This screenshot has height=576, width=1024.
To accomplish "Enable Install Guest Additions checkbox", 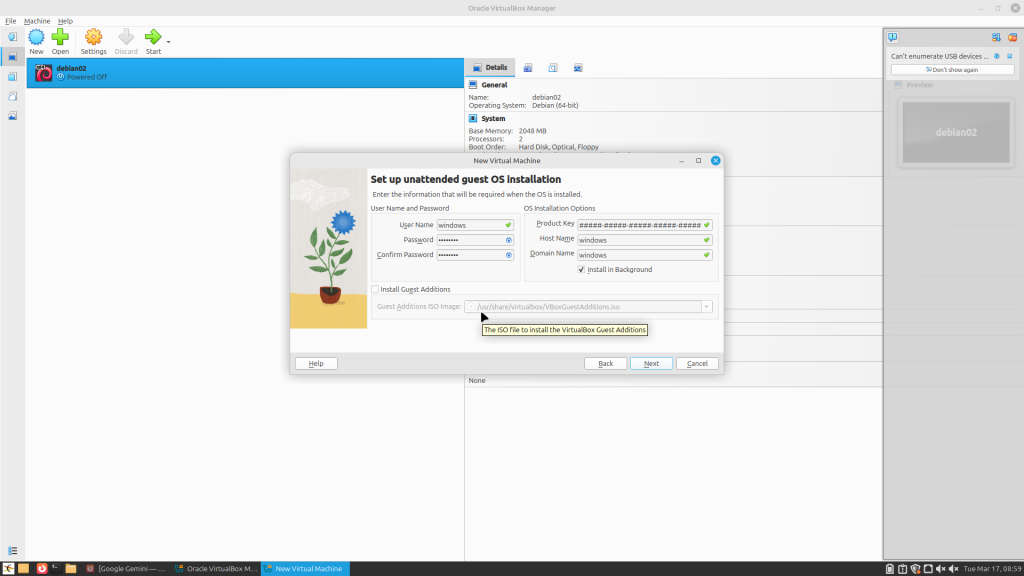I will click(x=375, y=289).
